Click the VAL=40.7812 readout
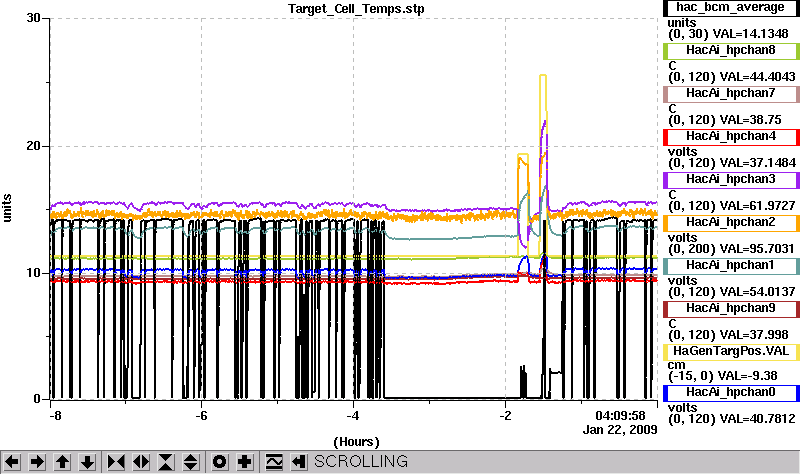This screenshot has height=474, width=800. click(757, 419)
